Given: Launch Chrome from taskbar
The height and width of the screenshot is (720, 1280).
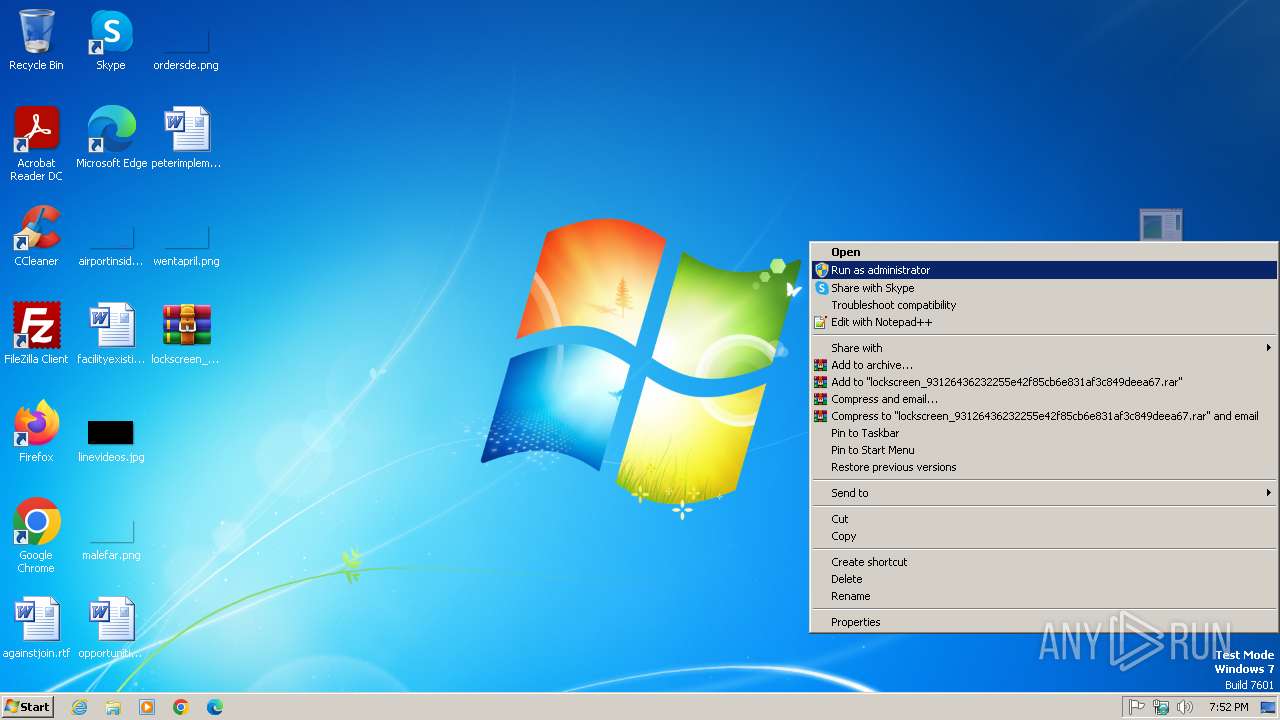Looking at the screenshot, I should tap(181, 707).
